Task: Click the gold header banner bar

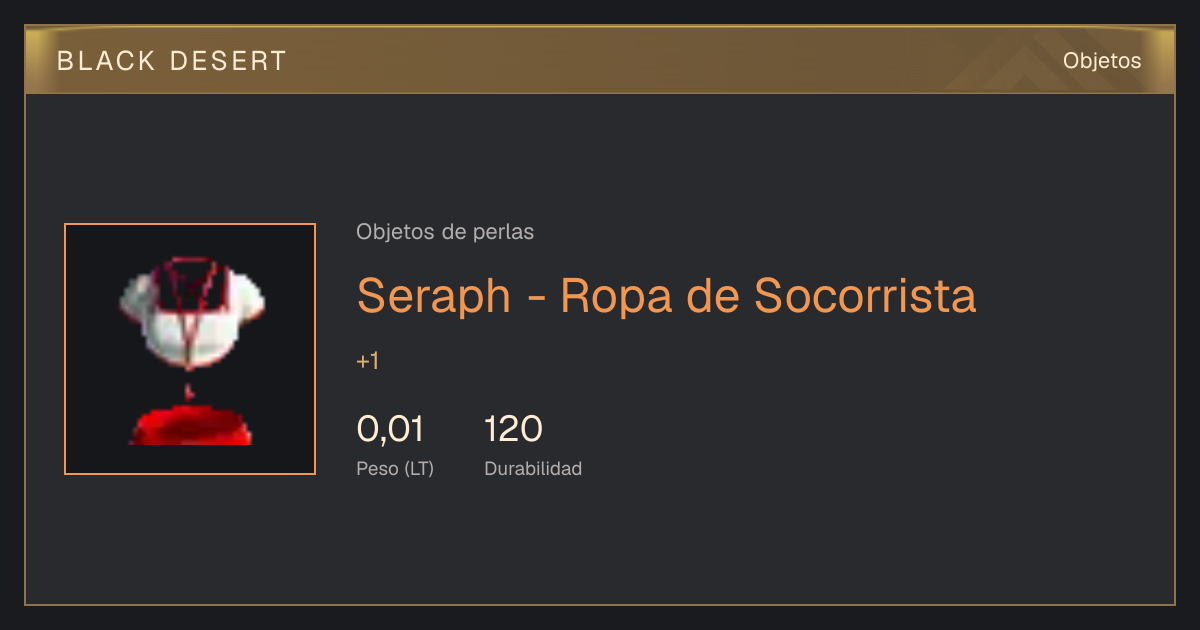Action: tap(600, 60)
